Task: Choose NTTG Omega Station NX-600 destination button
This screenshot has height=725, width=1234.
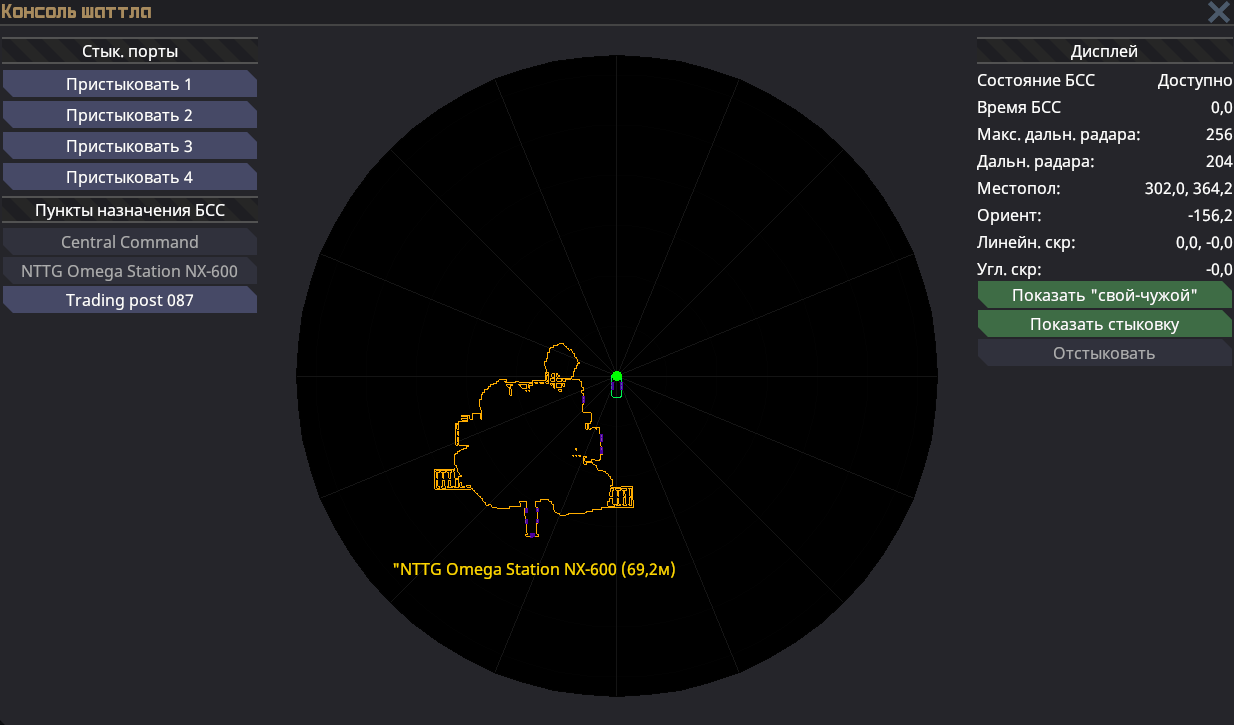Action: [130, 271]
